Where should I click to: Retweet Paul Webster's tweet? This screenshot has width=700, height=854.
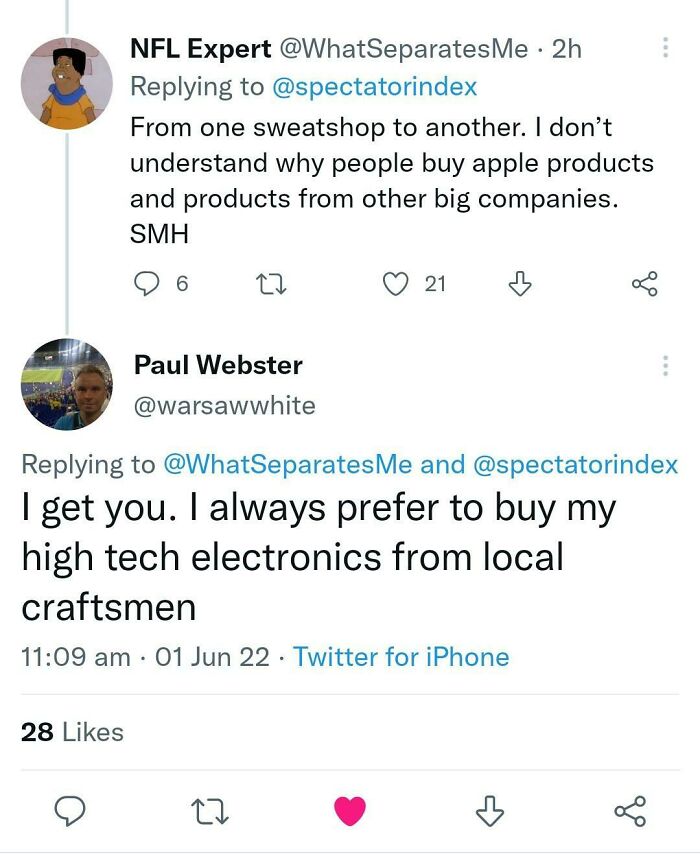(208, 811)
